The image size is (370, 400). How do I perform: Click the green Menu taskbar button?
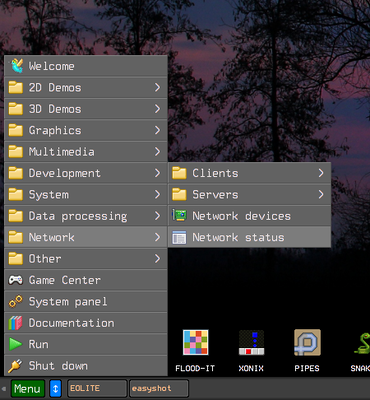(x=28, y=389)
